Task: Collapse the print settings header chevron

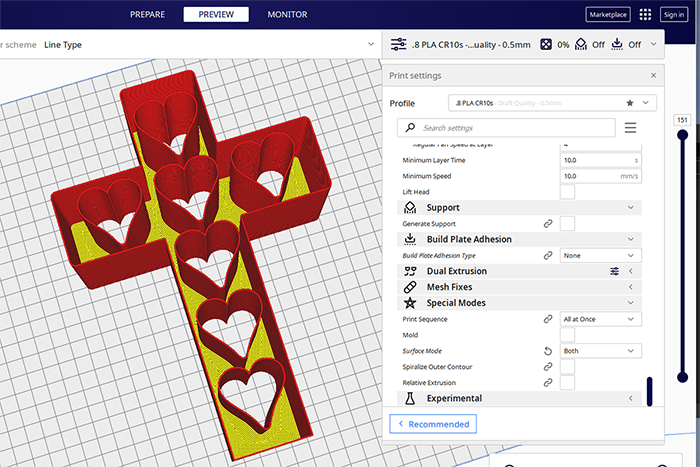Action: pyautogui.click(x=654, y=44)
